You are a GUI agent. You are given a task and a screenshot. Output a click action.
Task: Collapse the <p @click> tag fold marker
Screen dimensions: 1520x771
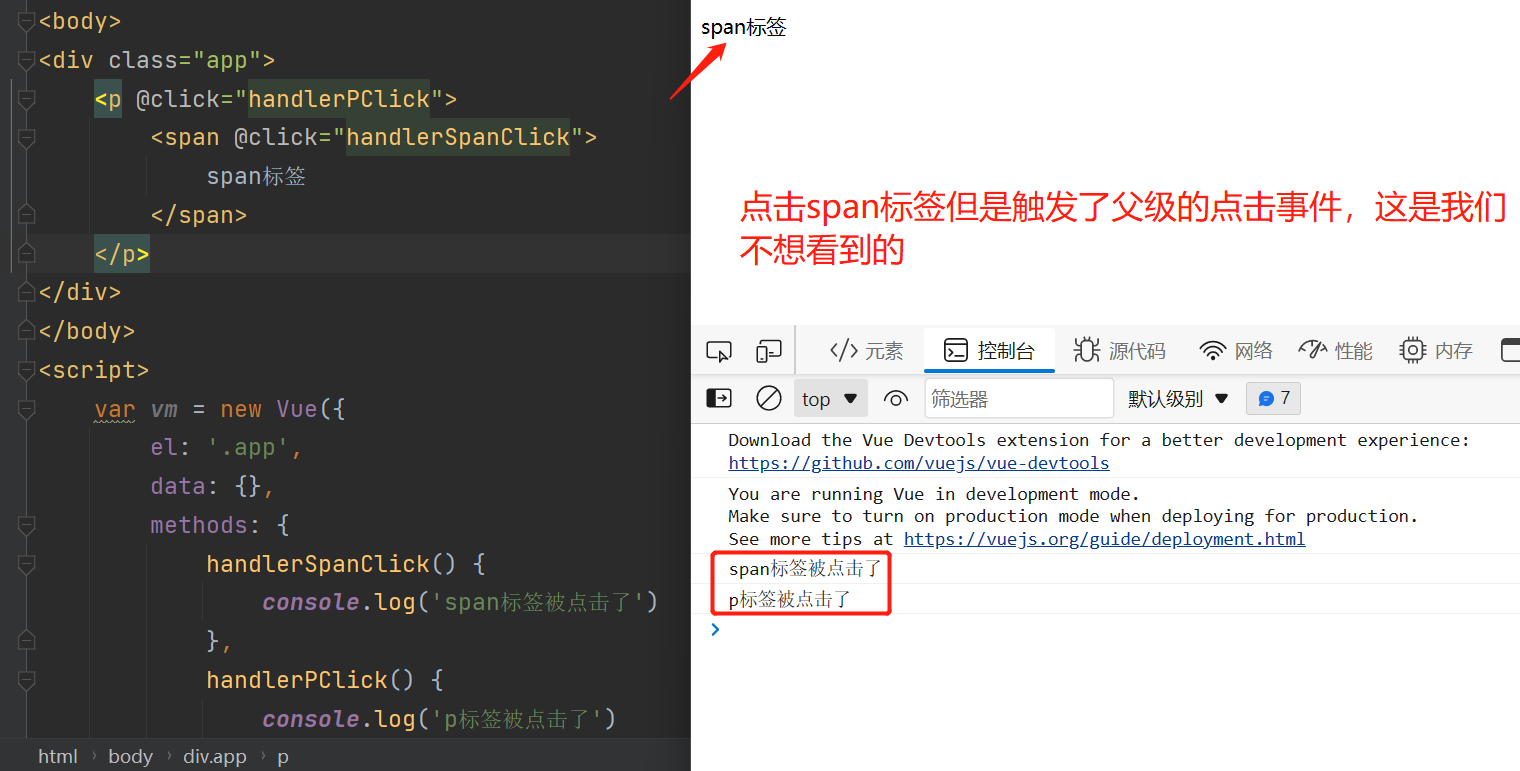coord(27,99)
